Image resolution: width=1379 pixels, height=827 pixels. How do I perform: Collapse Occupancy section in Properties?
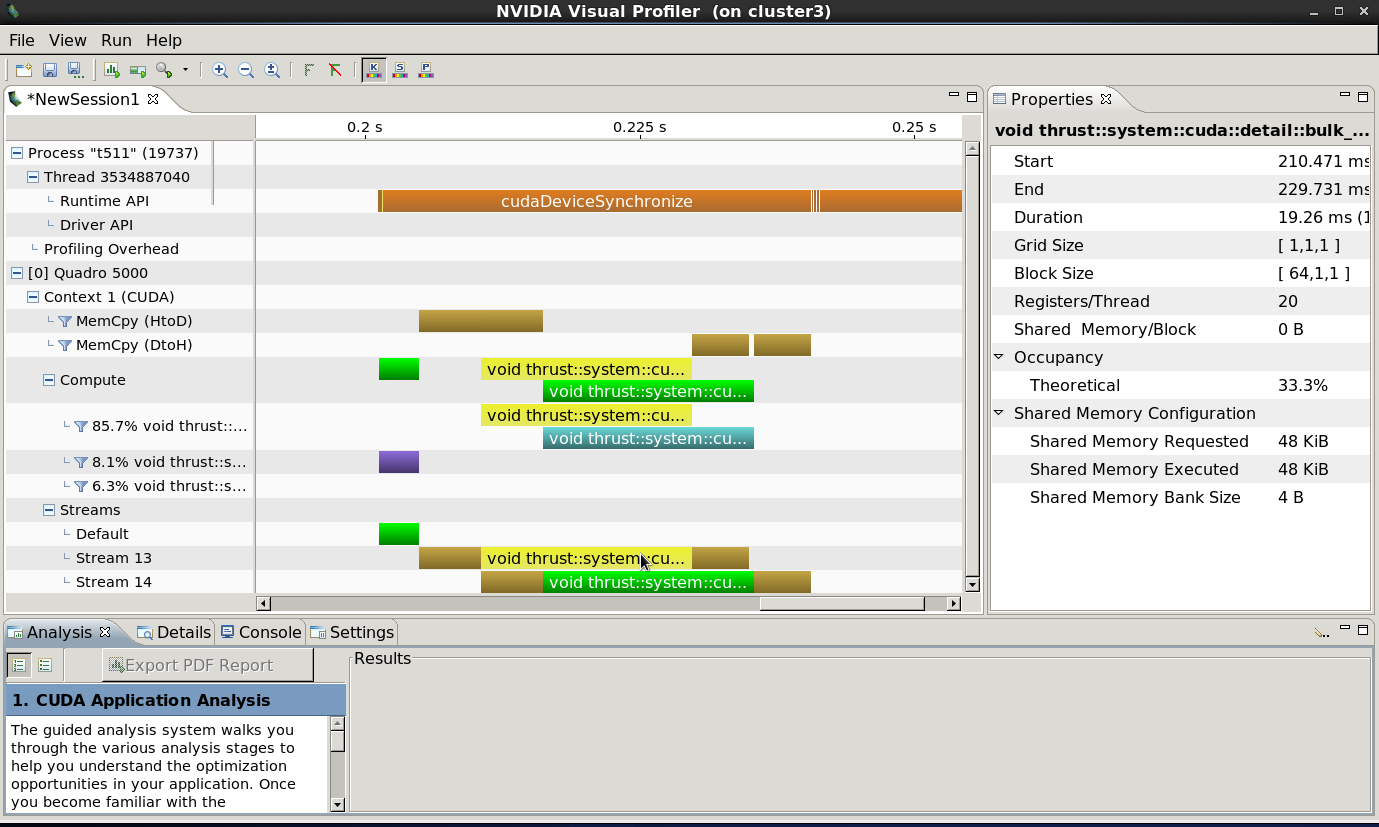tap(998, 357)
